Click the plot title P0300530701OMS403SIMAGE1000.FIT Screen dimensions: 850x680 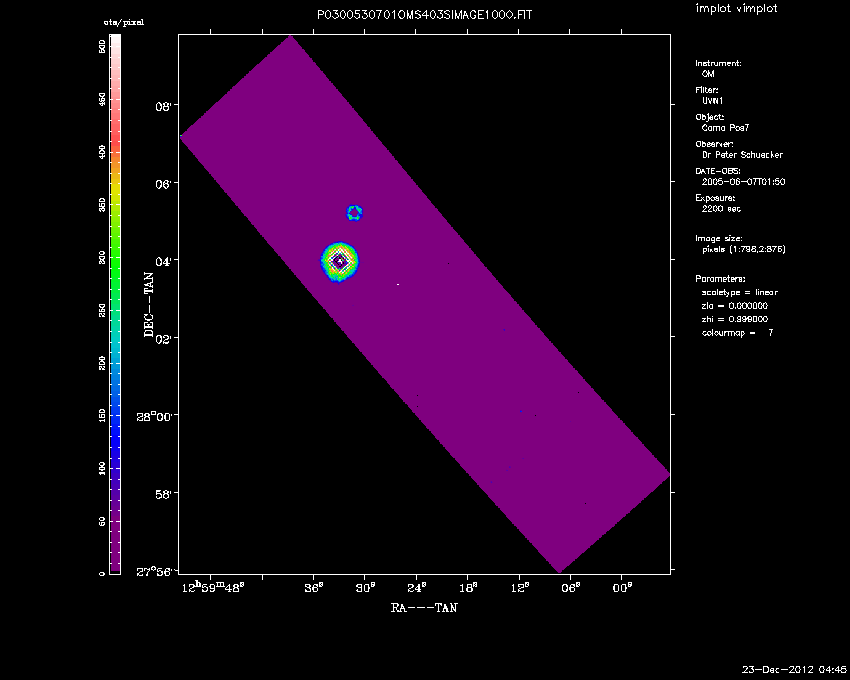coord(424,15)
